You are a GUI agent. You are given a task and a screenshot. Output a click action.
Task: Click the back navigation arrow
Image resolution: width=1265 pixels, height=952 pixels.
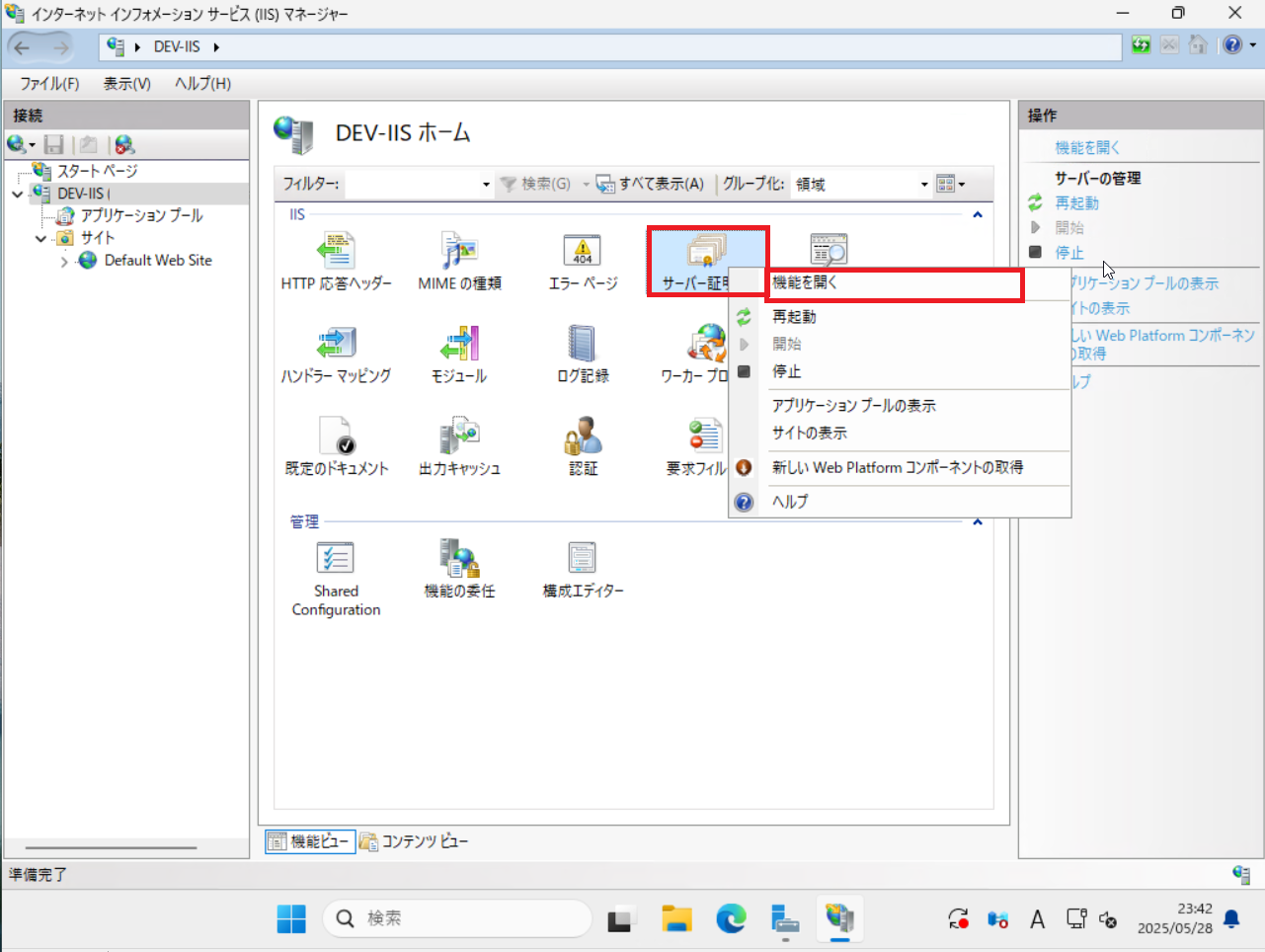[23, 46]
